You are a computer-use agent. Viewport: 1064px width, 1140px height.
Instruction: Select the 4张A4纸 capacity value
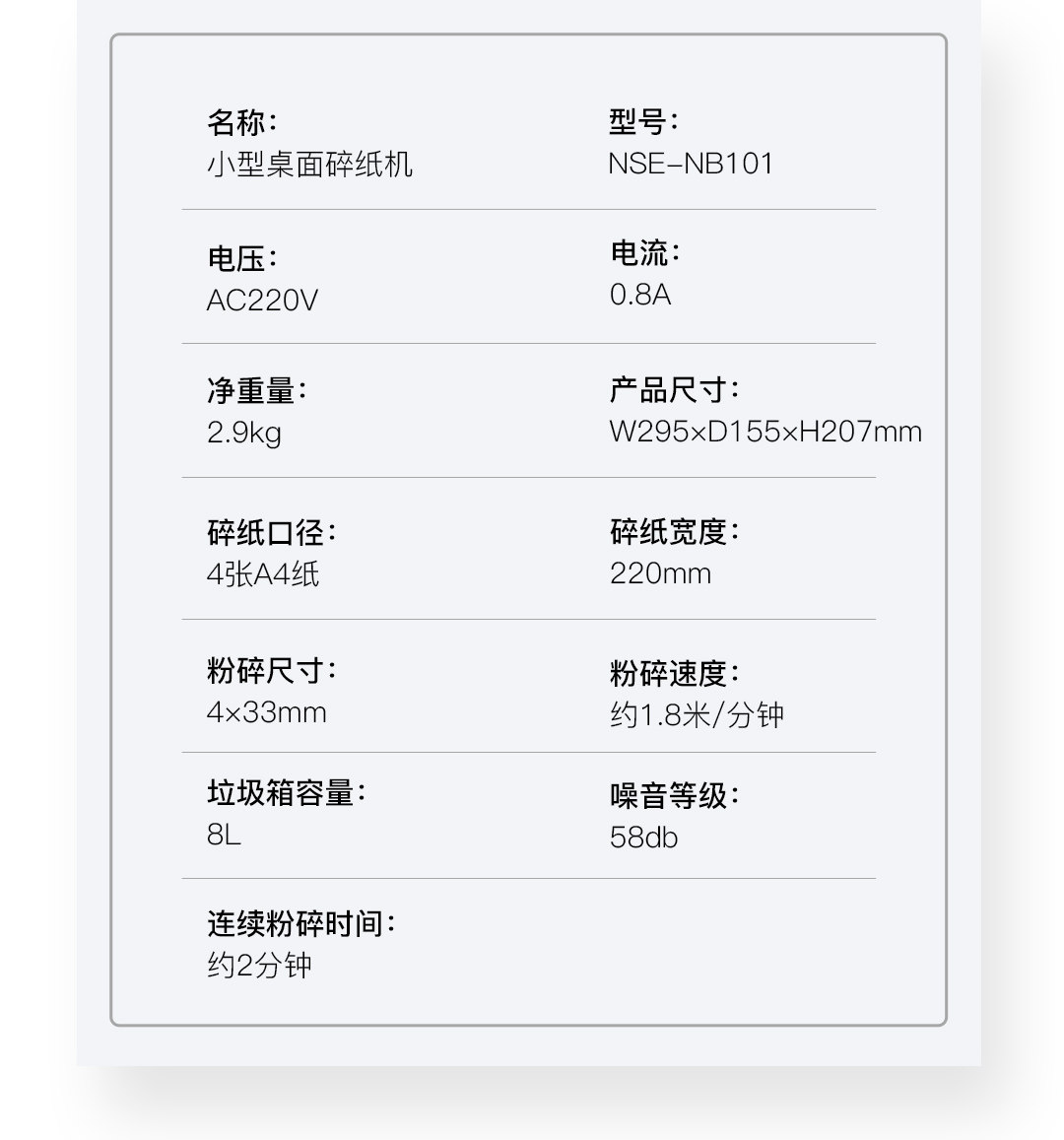263,574
